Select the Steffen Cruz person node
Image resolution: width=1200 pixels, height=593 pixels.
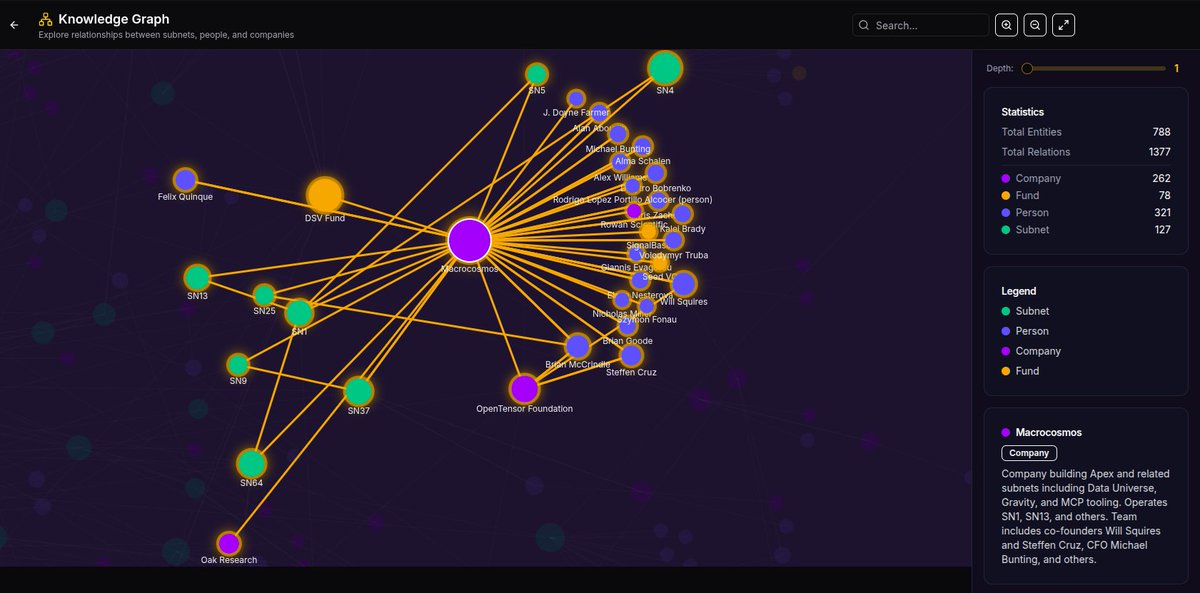pyautogui.click(x=631, y=355)
